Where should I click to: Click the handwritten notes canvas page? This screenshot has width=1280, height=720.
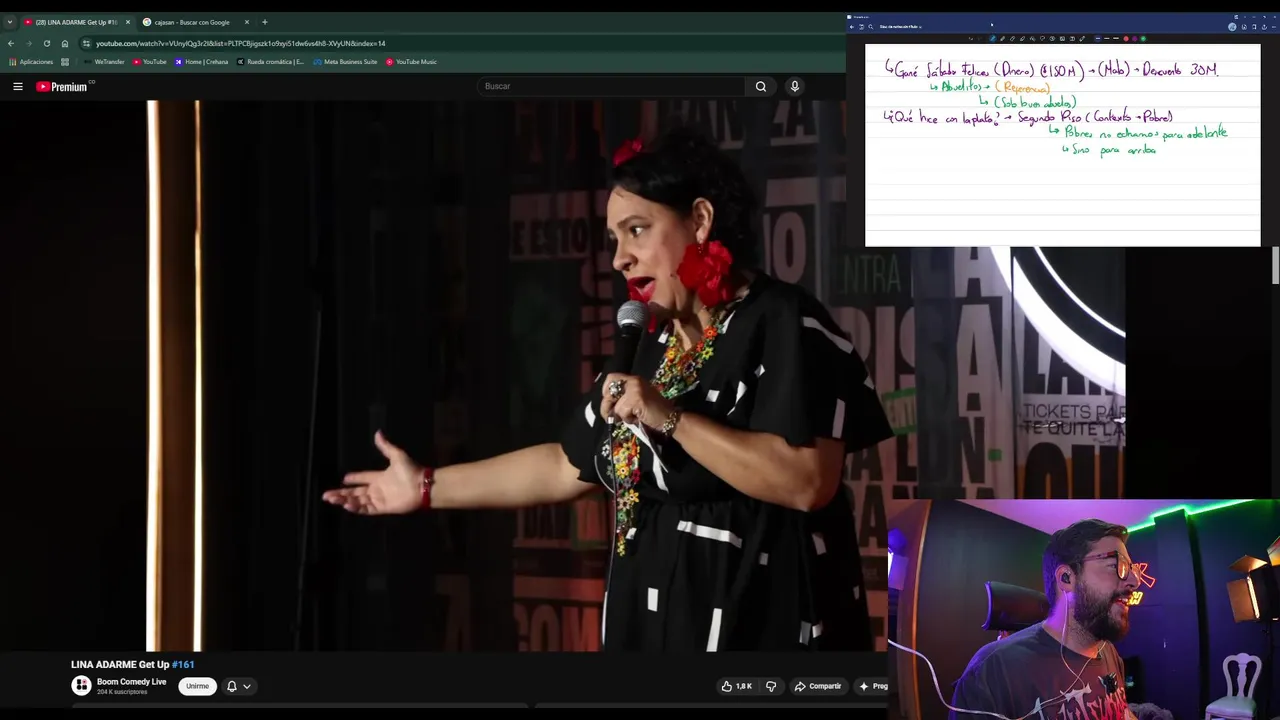click(x=1062, y=145)
